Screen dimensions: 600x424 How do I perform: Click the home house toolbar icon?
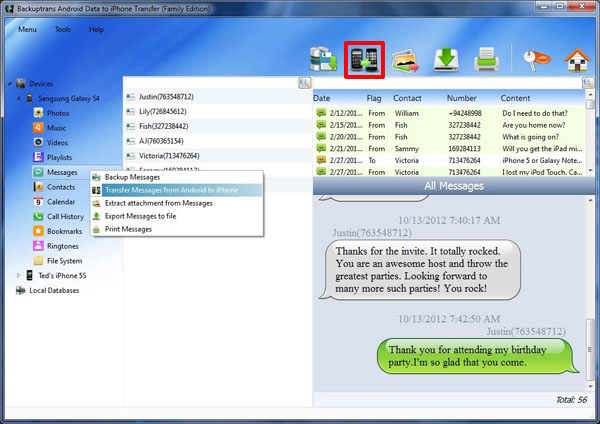[577, 60]
